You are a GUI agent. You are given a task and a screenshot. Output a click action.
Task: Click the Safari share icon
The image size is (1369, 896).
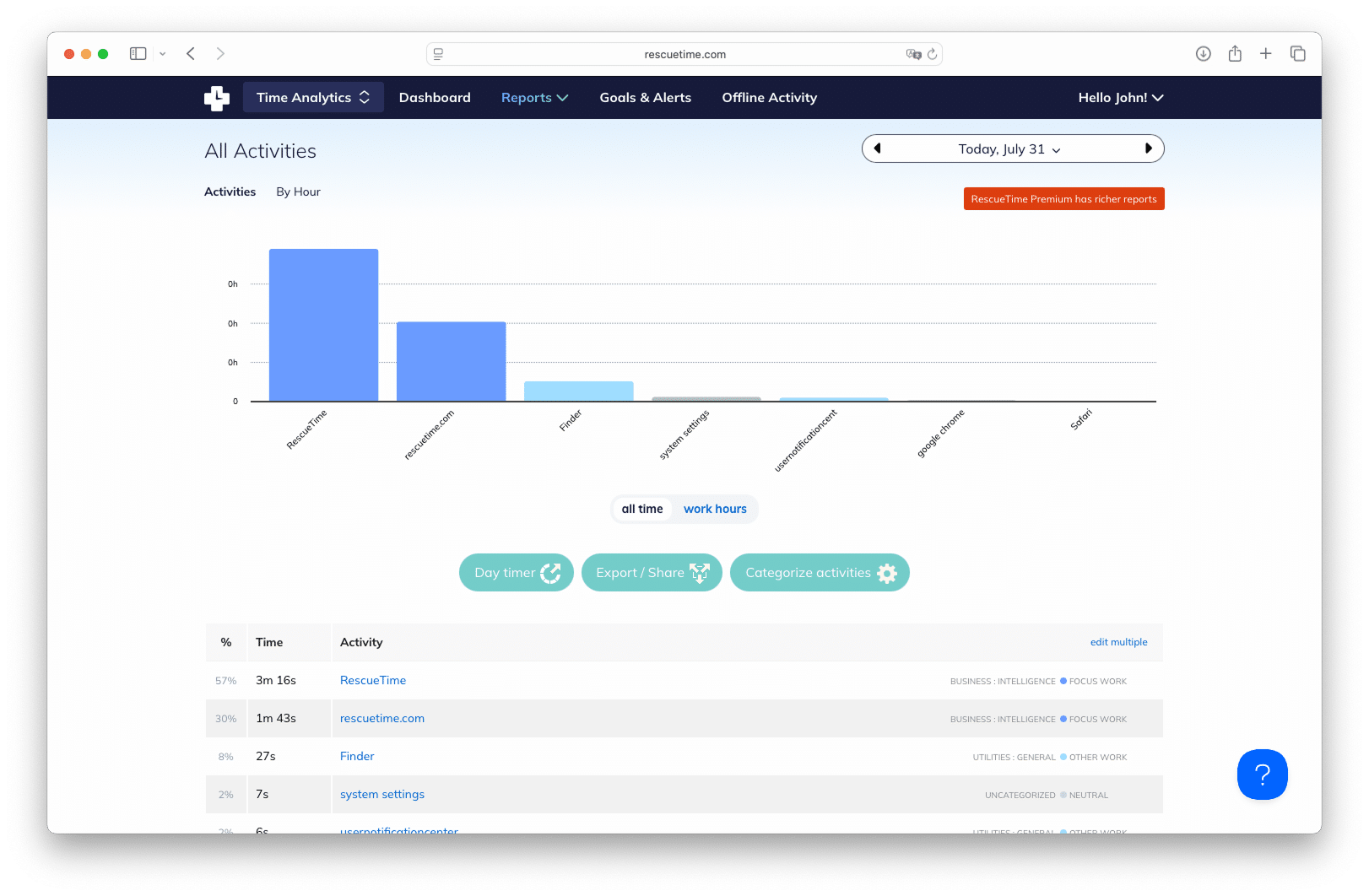1235,54
